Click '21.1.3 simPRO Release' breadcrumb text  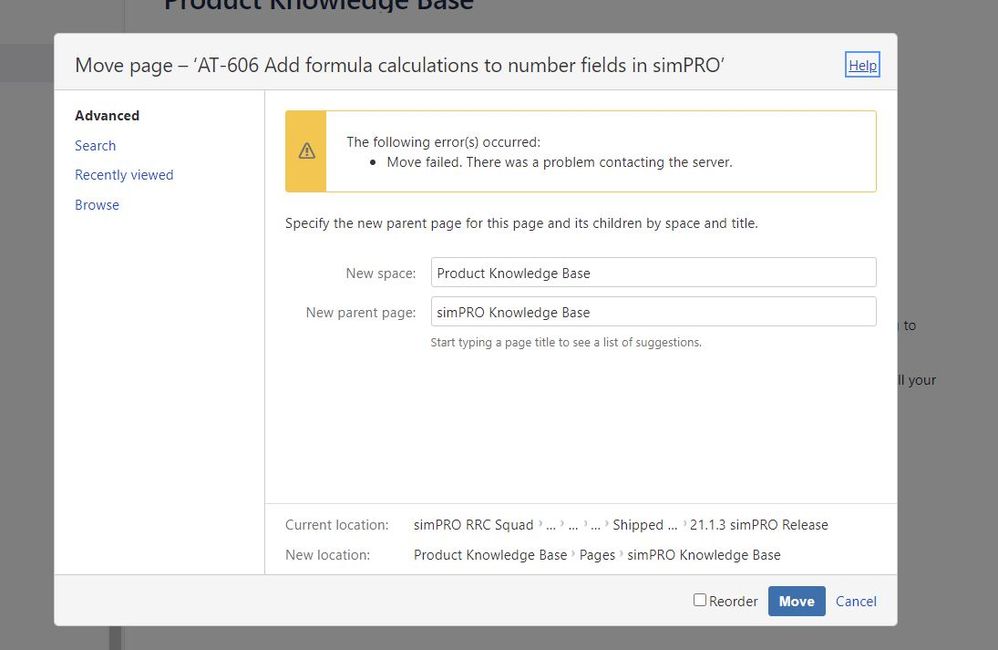(x=759, y=525)
